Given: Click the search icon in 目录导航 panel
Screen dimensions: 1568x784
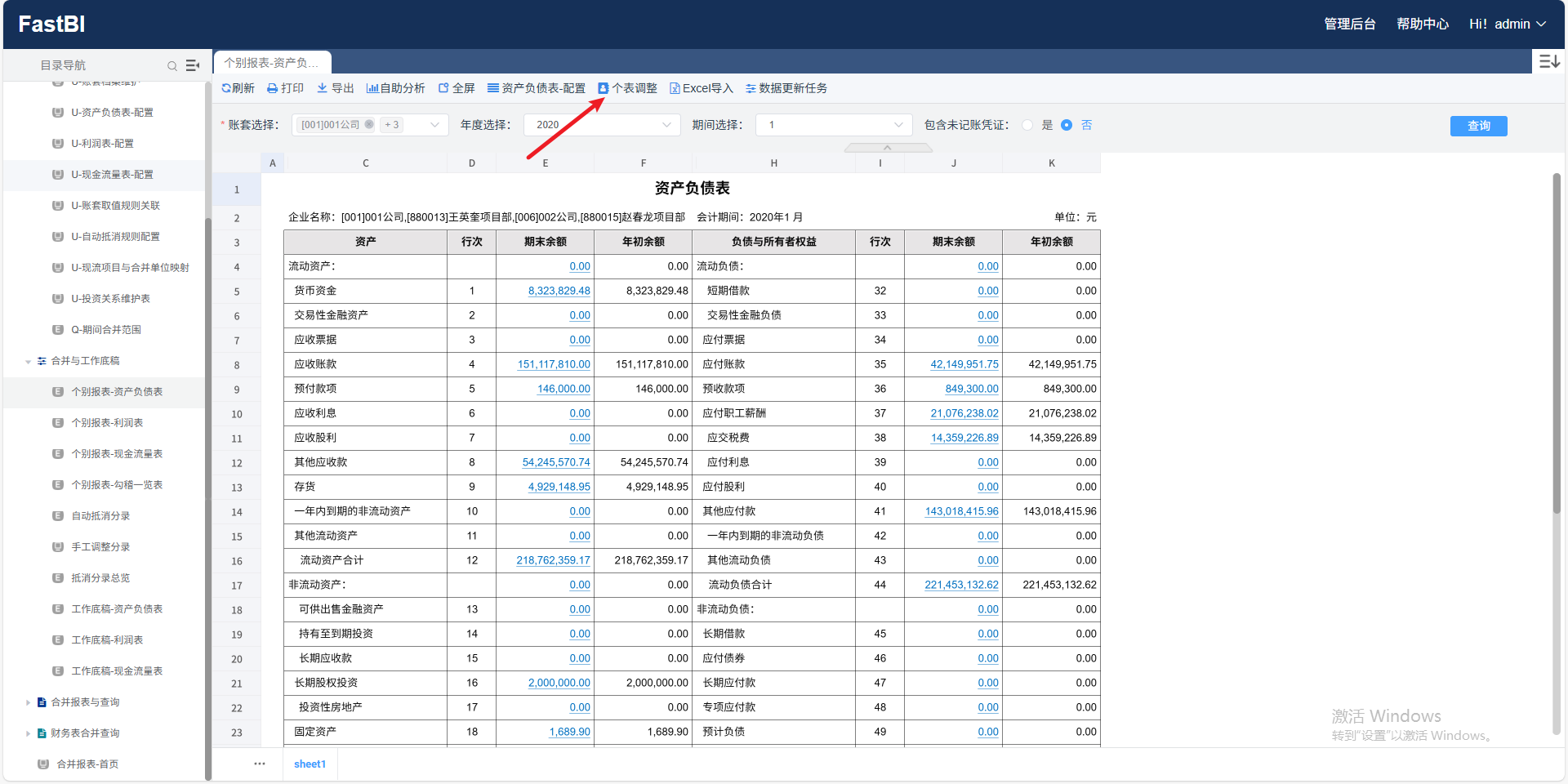Looking at the screenshot, I should (172, 65).
